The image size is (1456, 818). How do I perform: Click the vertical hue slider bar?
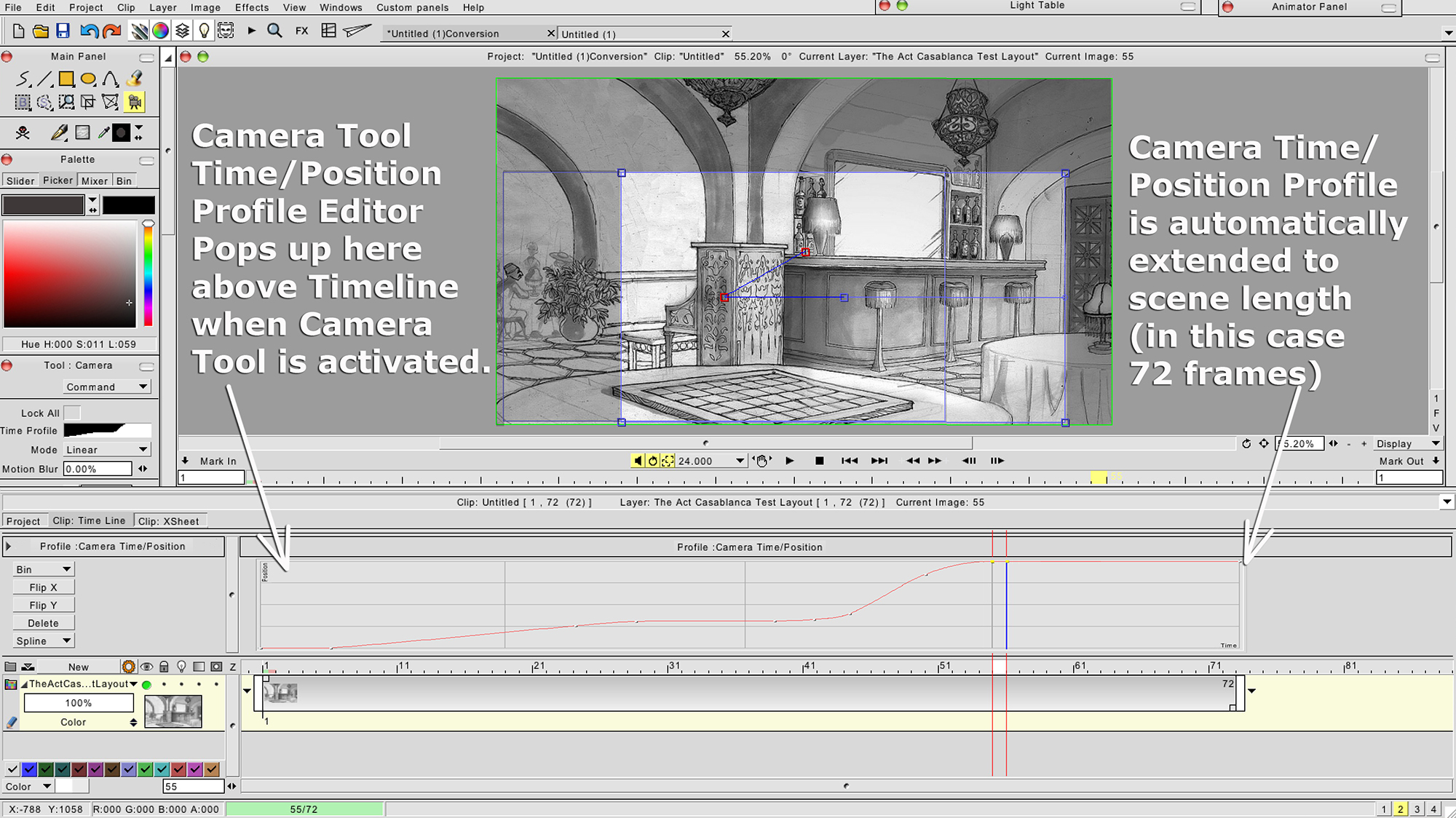coord(148,274)
